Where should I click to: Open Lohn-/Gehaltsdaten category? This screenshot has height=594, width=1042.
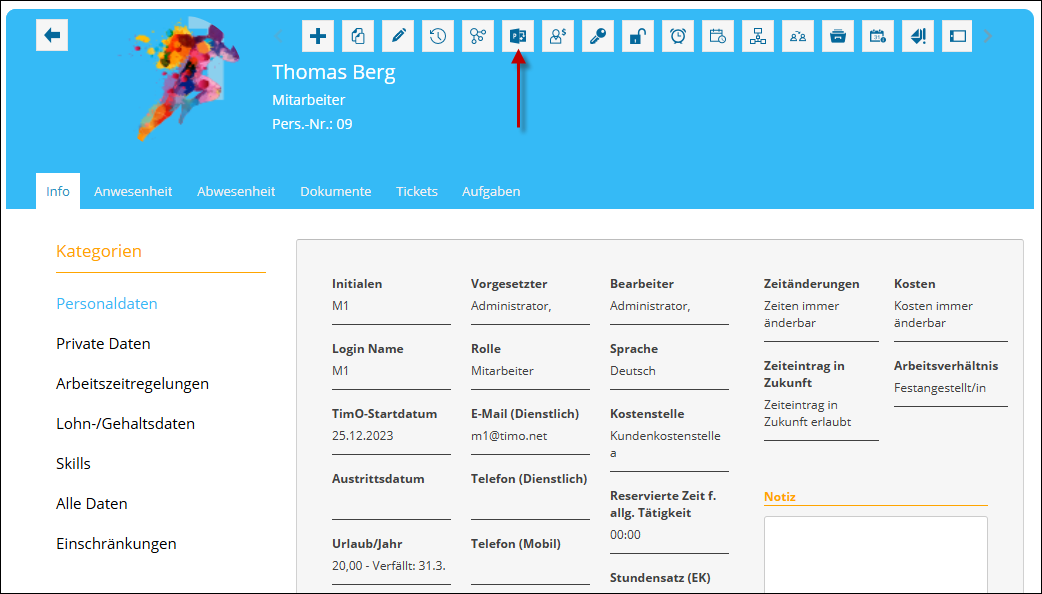(x=125, y=424)
